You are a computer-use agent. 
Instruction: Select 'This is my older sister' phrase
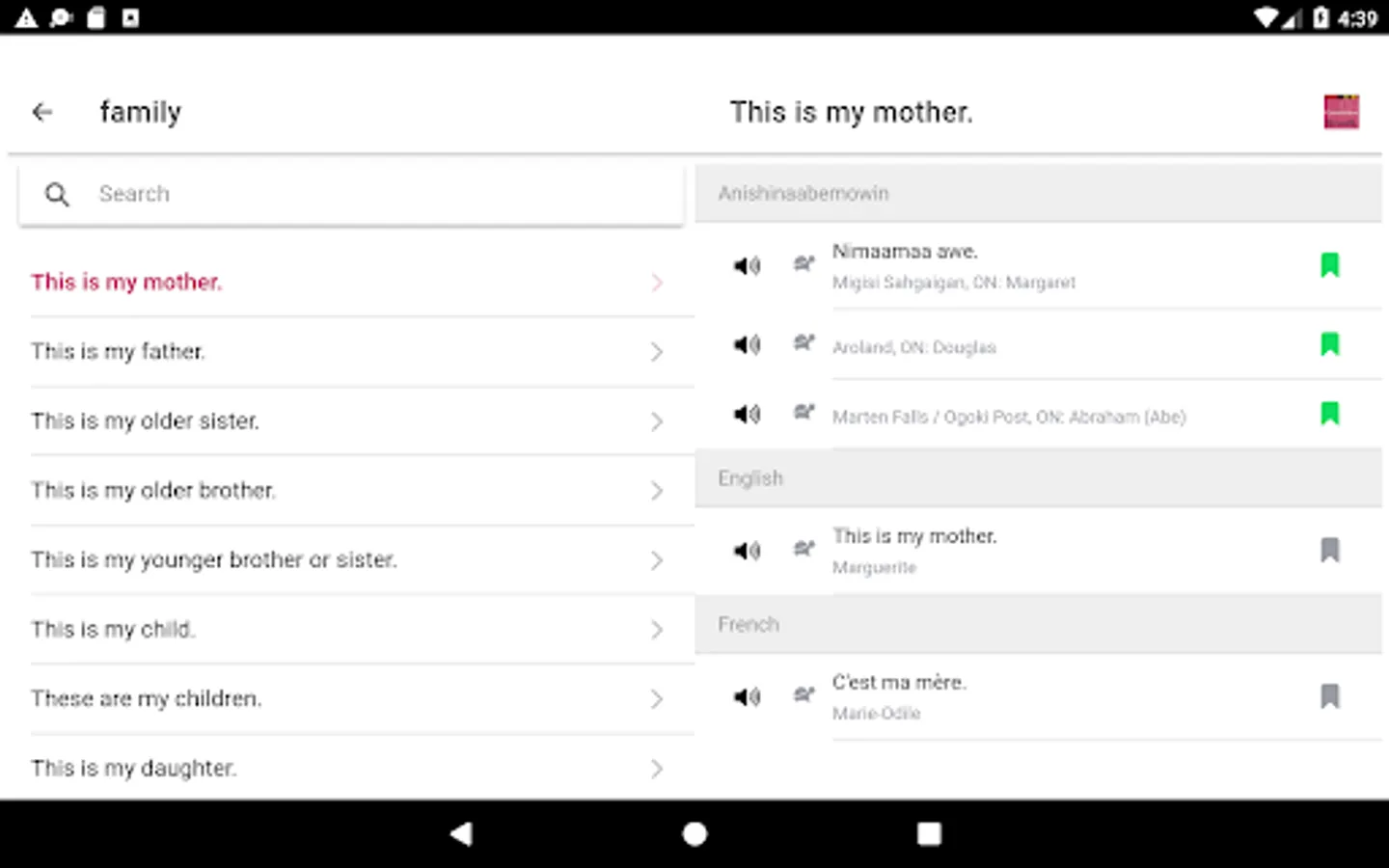coord(145,421)
